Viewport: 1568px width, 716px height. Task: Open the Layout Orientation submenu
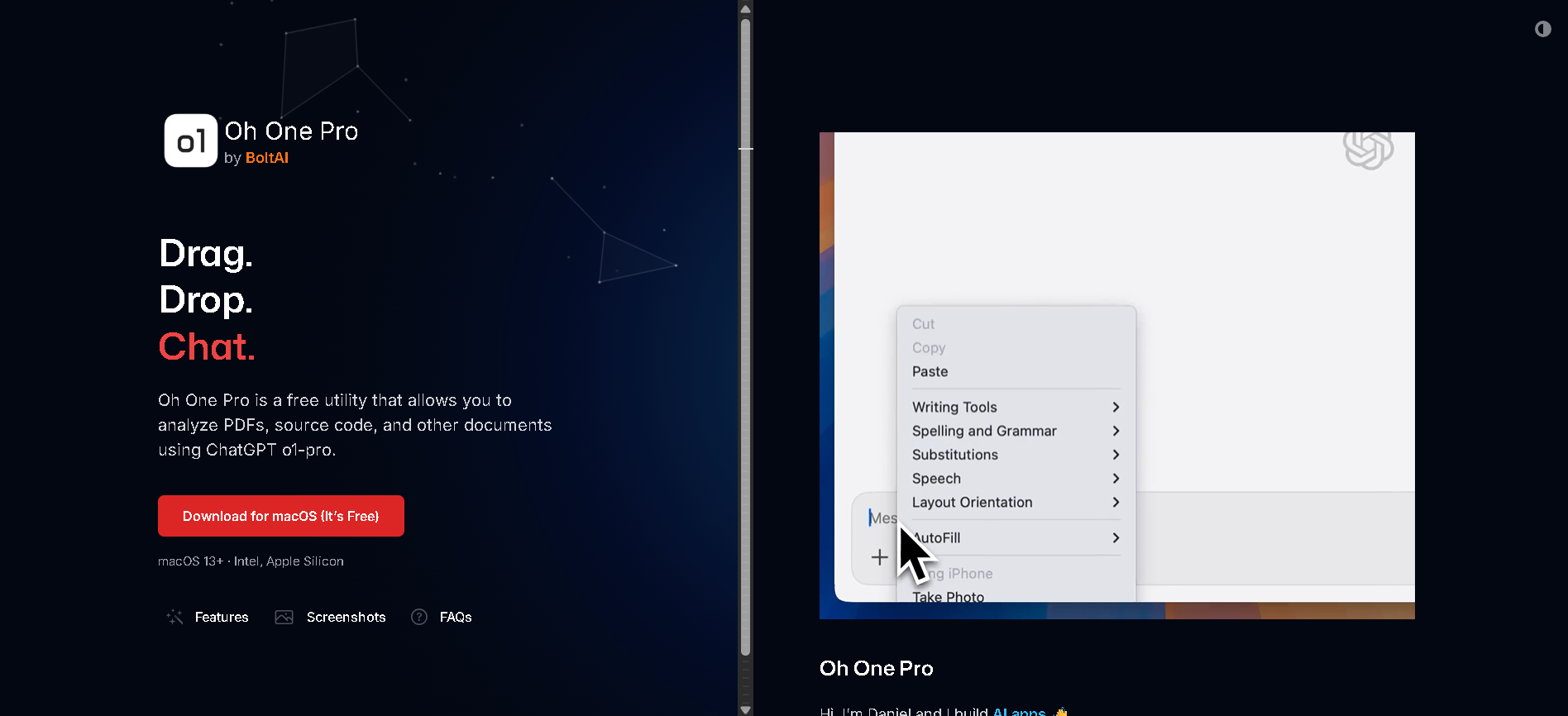[1016, 503]
